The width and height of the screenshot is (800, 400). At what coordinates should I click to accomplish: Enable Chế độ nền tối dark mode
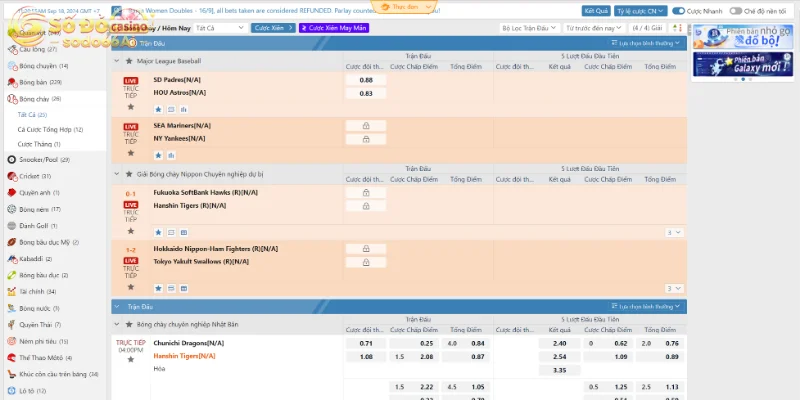[x=736, y=10]
